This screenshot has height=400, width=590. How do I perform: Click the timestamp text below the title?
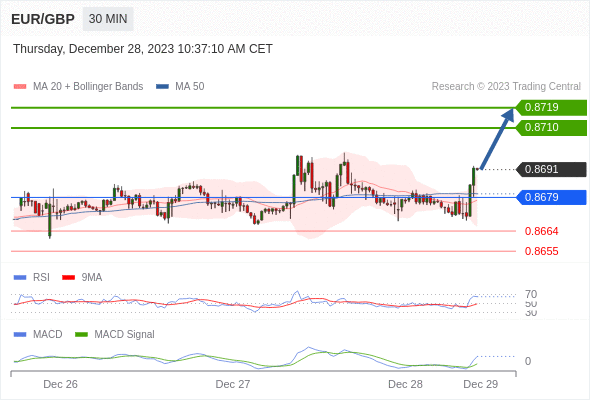[143, 49]
